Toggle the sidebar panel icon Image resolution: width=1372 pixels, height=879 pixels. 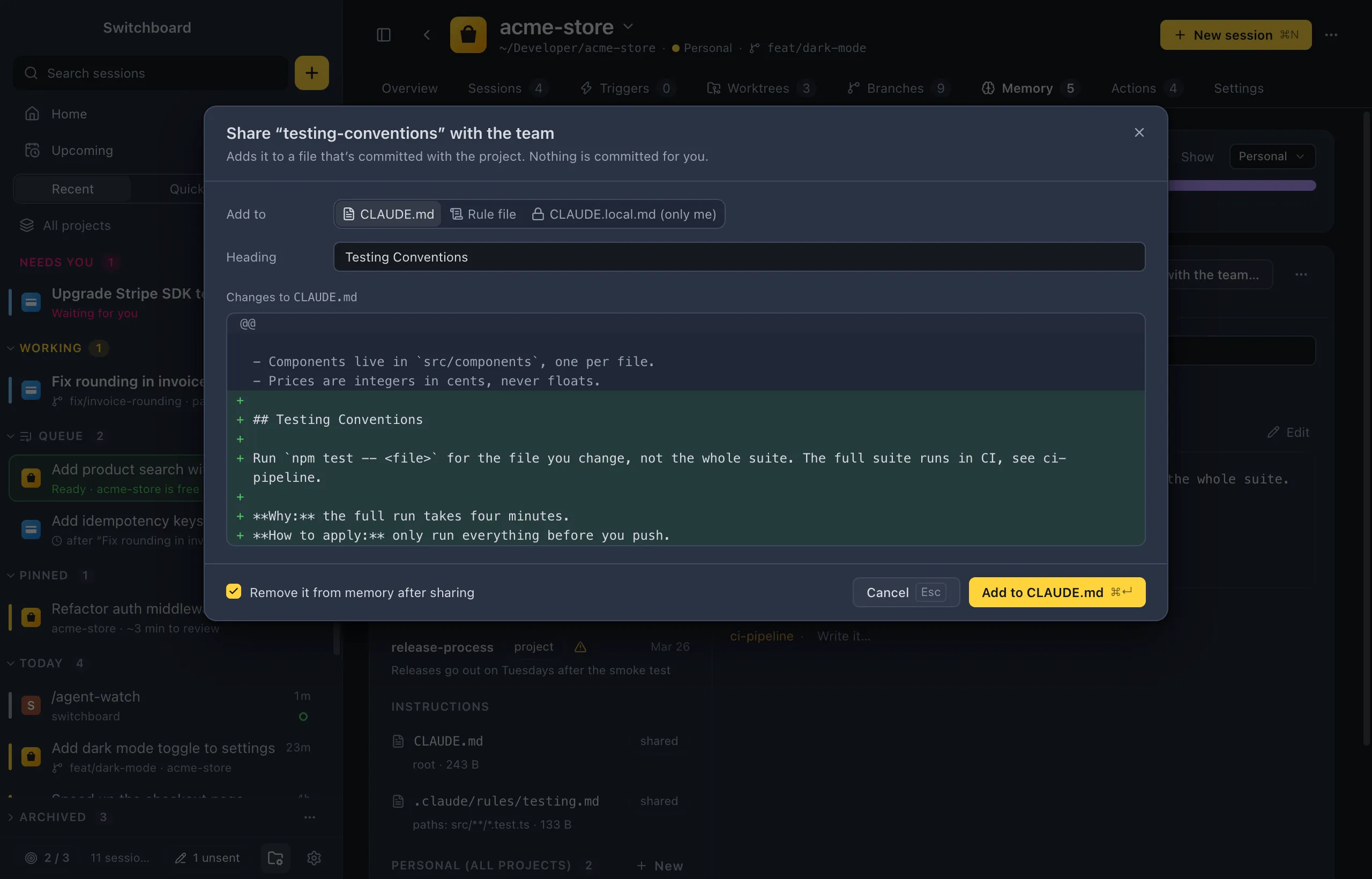[x=384, y=35]
